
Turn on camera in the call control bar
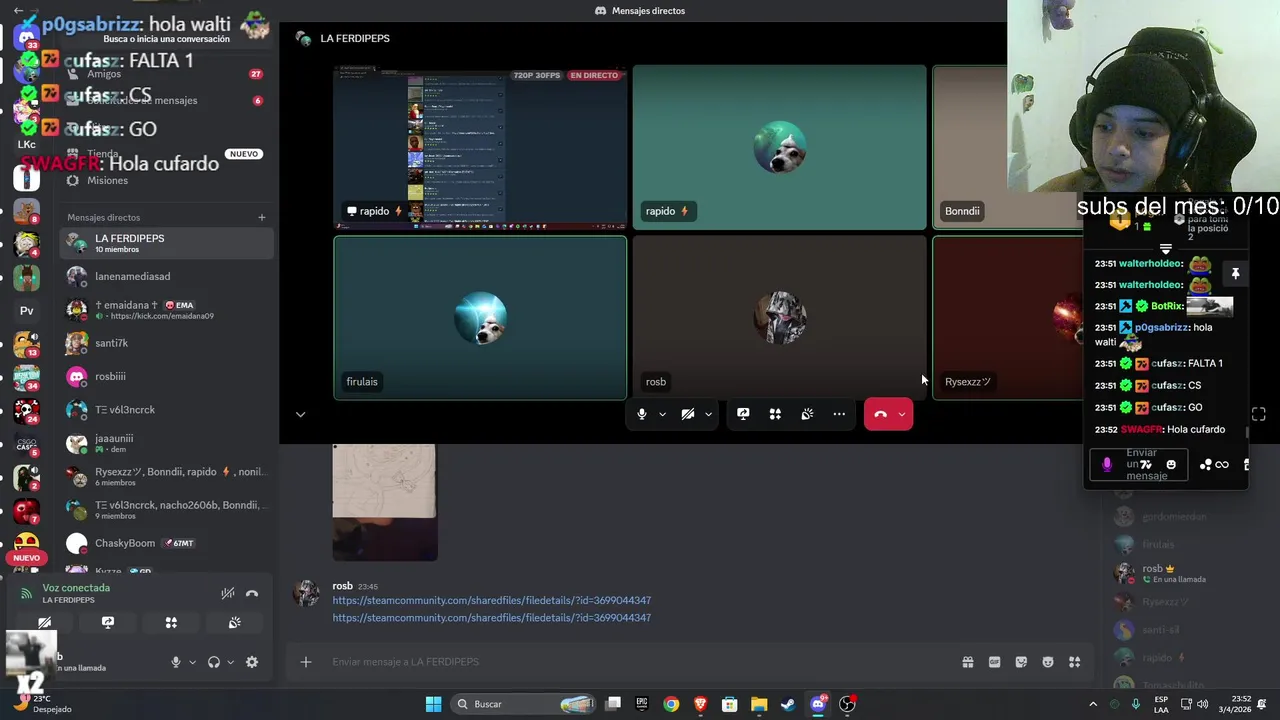pos(688,414)
